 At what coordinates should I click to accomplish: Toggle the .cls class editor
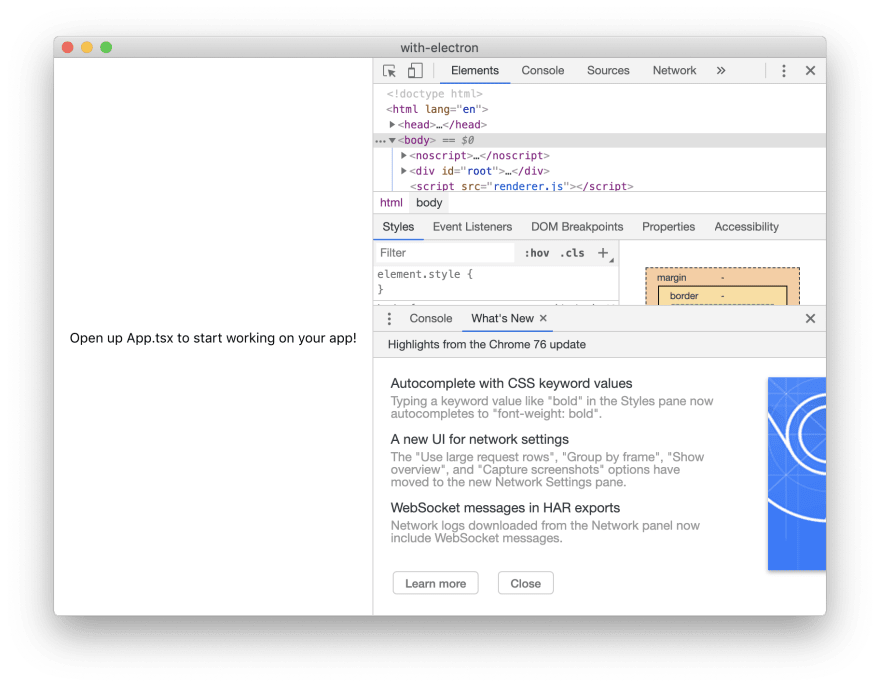[x=572, y=253]
